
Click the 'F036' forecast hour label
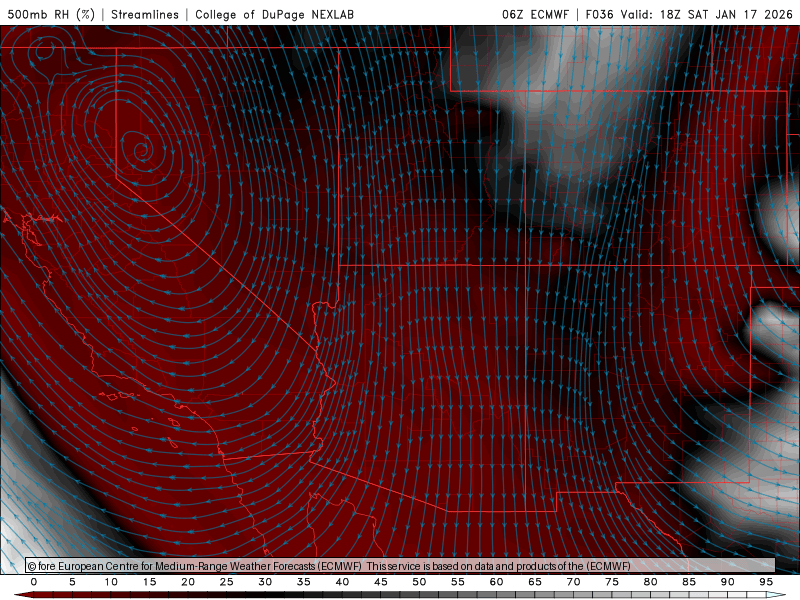point(599,14)
